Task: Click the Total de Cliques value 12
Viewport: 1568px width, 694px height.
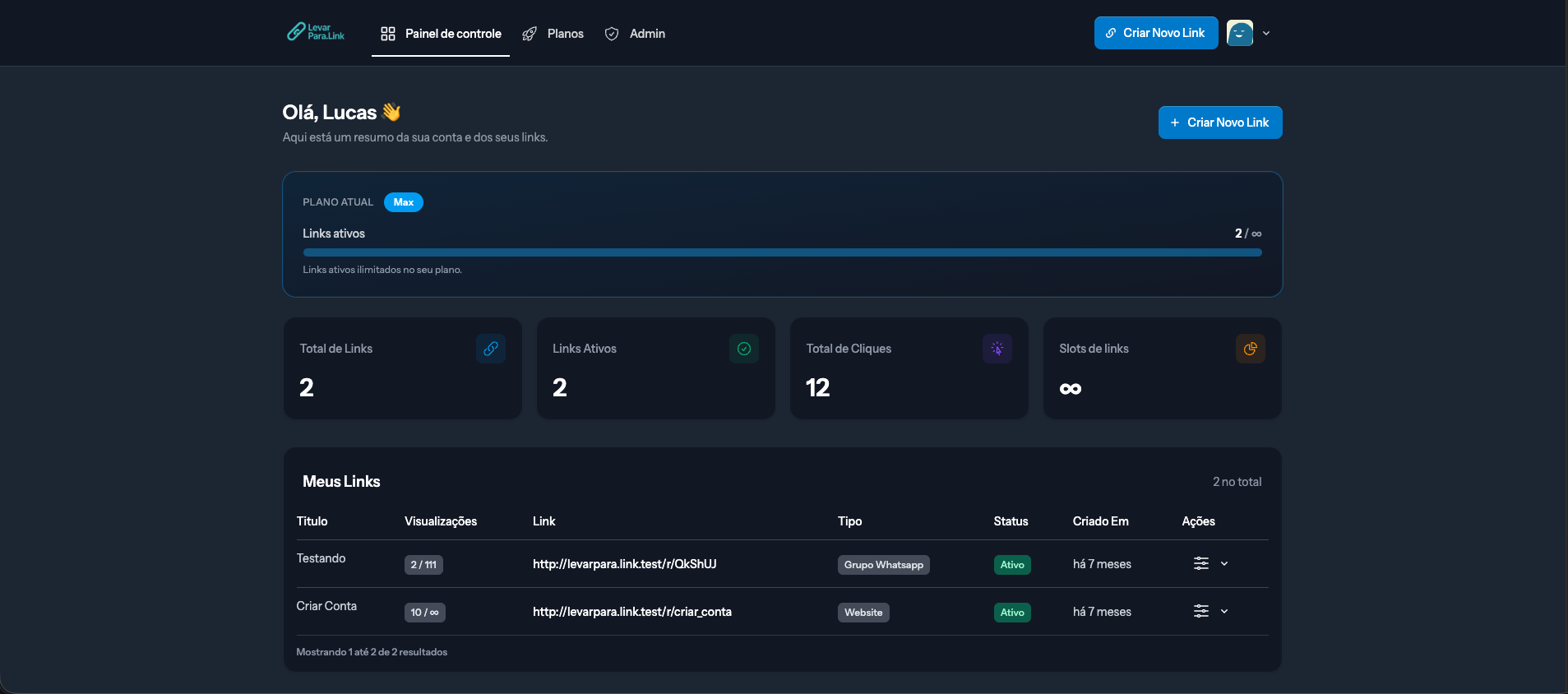Action: [x=817, y=387]
